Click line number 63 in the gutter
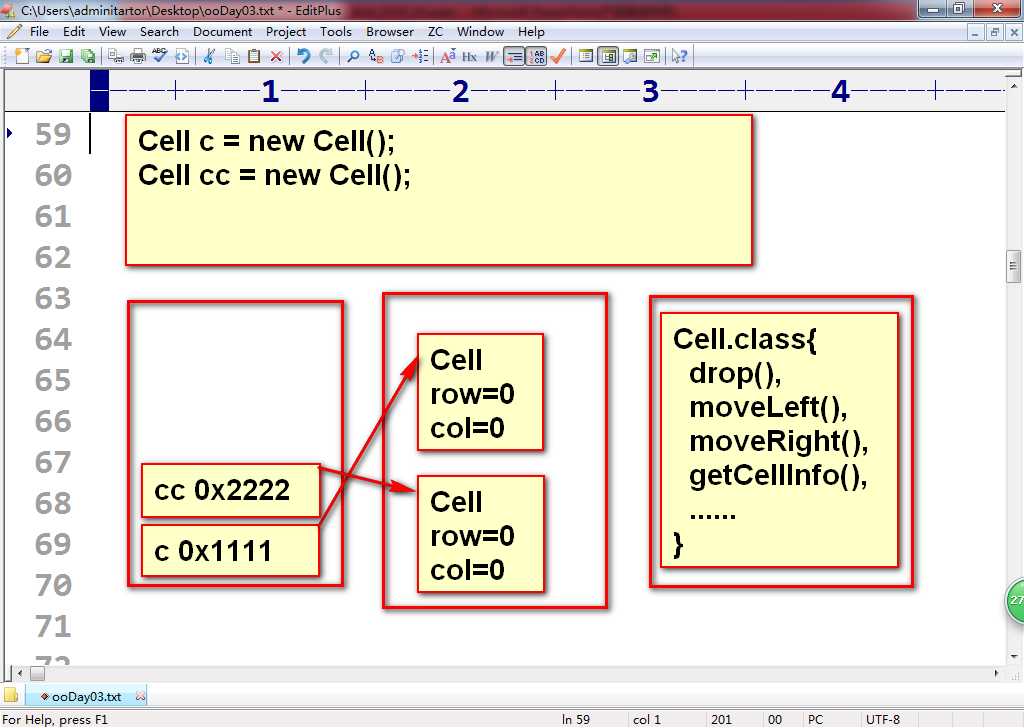Image resolution: width=1024 pixels, height=728 pixels. [x=53, y=298]
